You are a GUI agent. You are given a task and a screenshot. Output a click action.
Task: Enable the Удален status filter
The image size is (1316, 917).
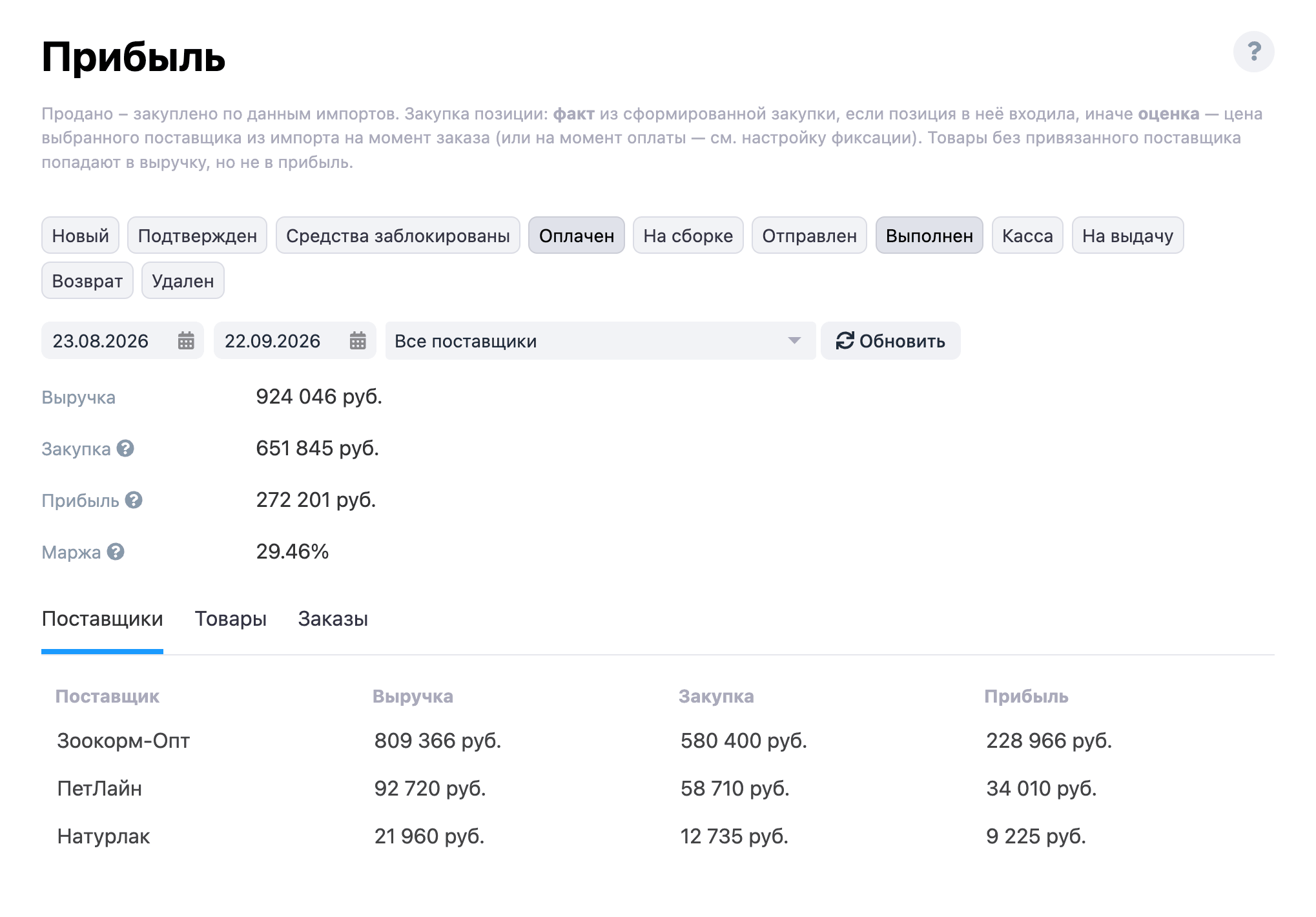pyautogui.click(x=183, y=281)
